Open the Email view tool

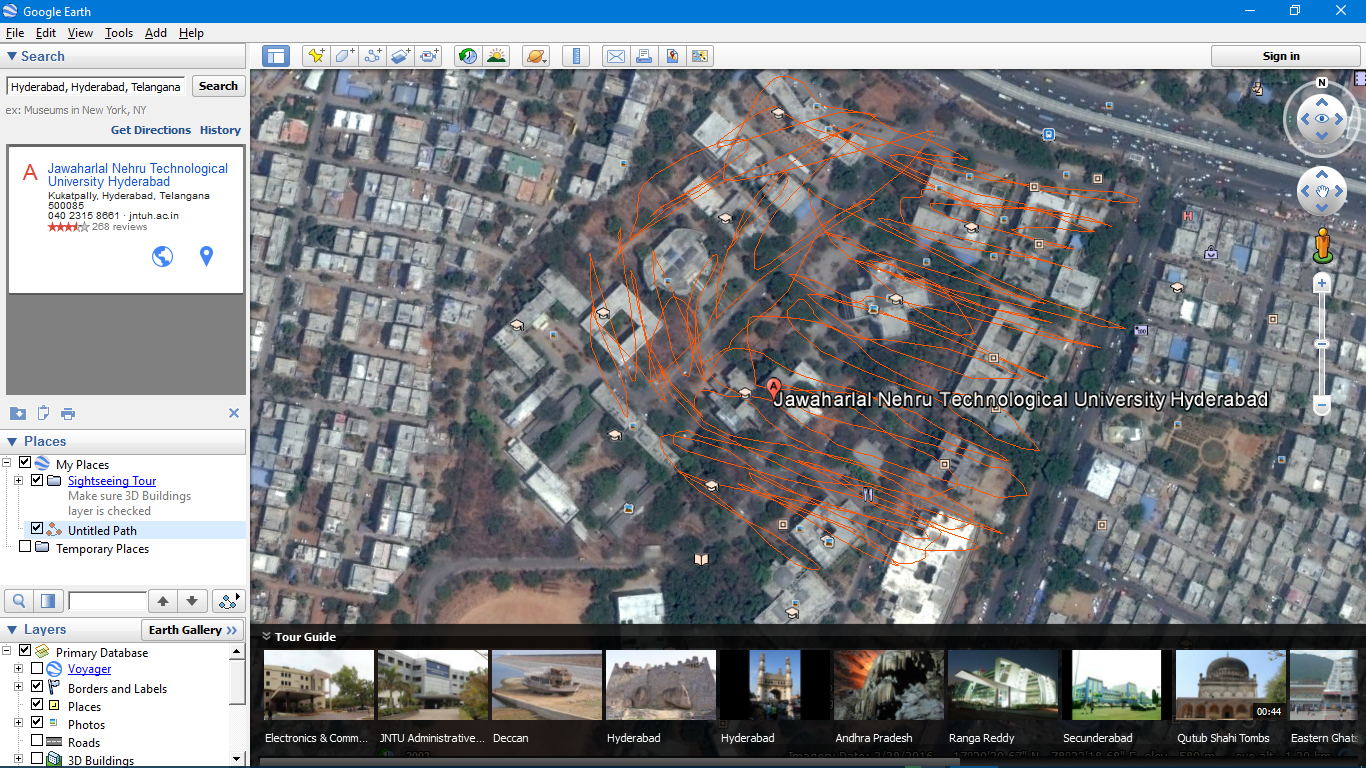point(615,56)
